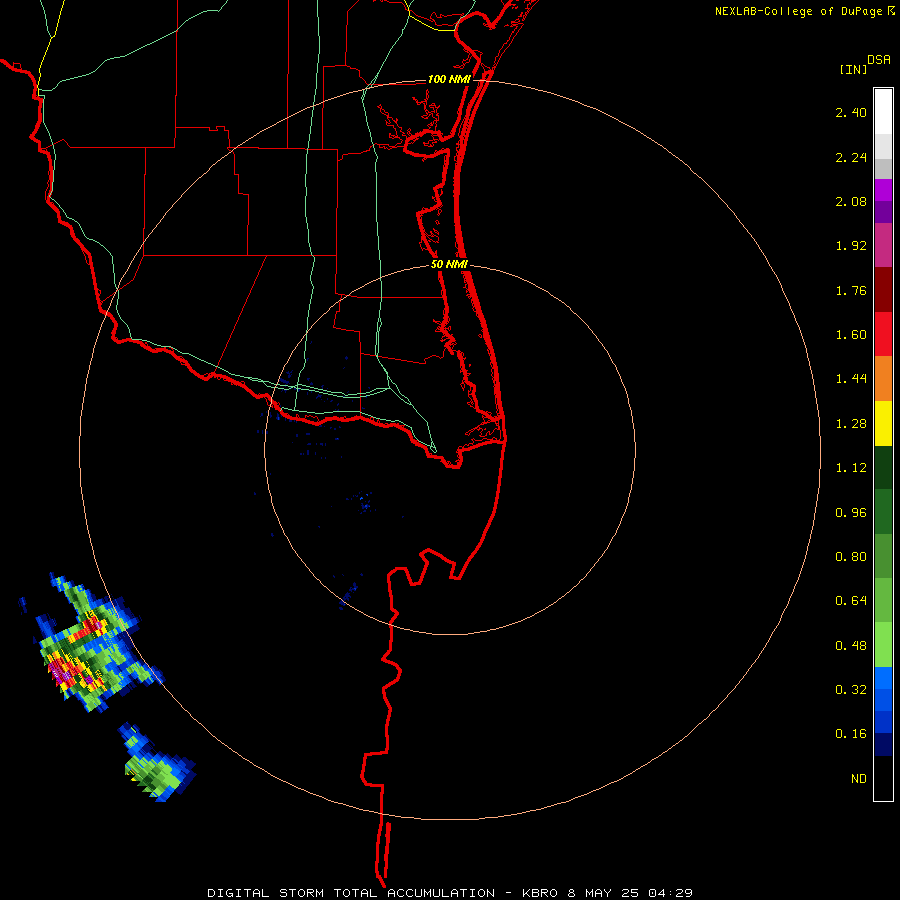Select the 1.28 legend value
Screen dimensions: 900x900
tap(851, 424)
